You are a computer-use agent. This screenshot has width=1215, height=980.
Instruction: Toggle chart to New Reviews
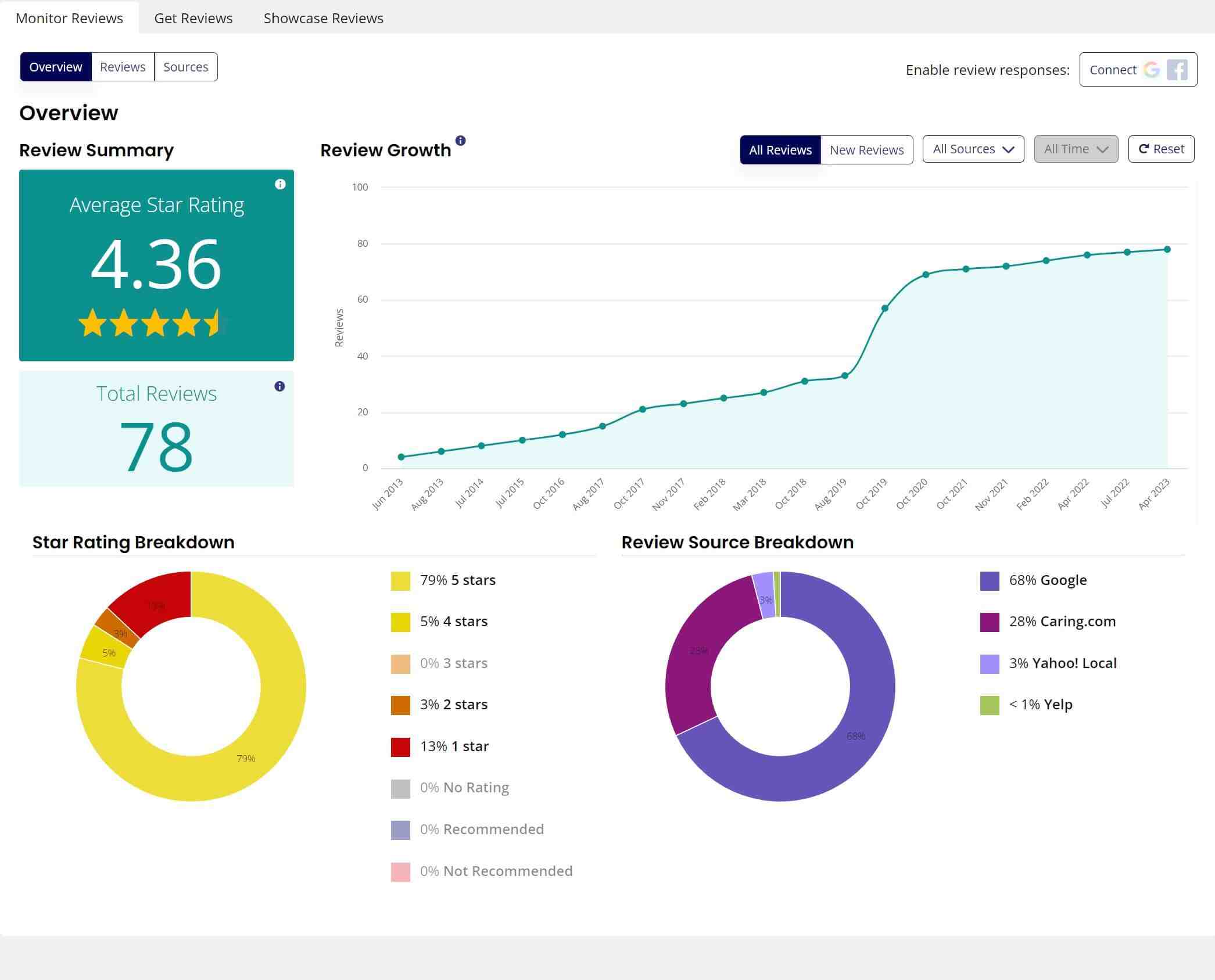tap(866, 150)
